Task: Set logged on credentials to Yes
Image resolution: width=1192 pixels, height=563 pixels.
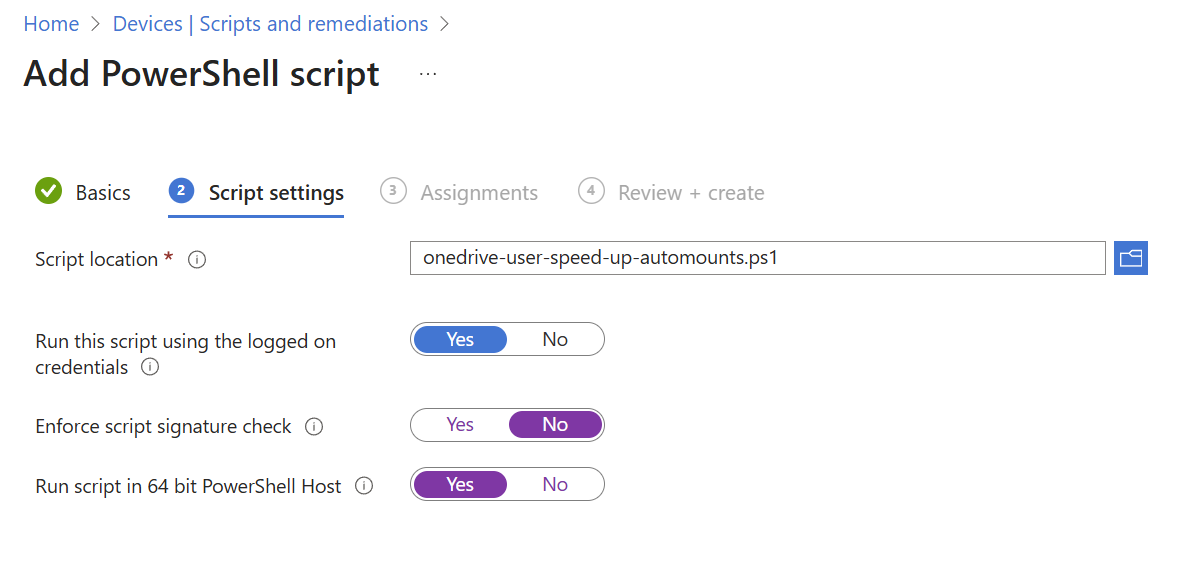Action: (x=460, y=340)
